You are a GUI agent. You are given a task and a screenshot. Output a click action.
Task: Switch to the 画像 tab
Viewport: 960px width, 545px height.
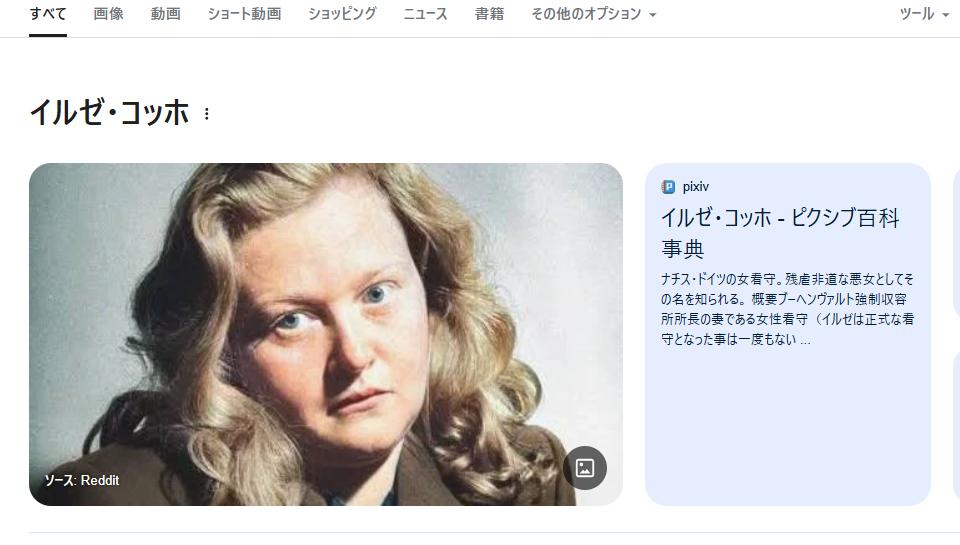[x=108, y=13]
